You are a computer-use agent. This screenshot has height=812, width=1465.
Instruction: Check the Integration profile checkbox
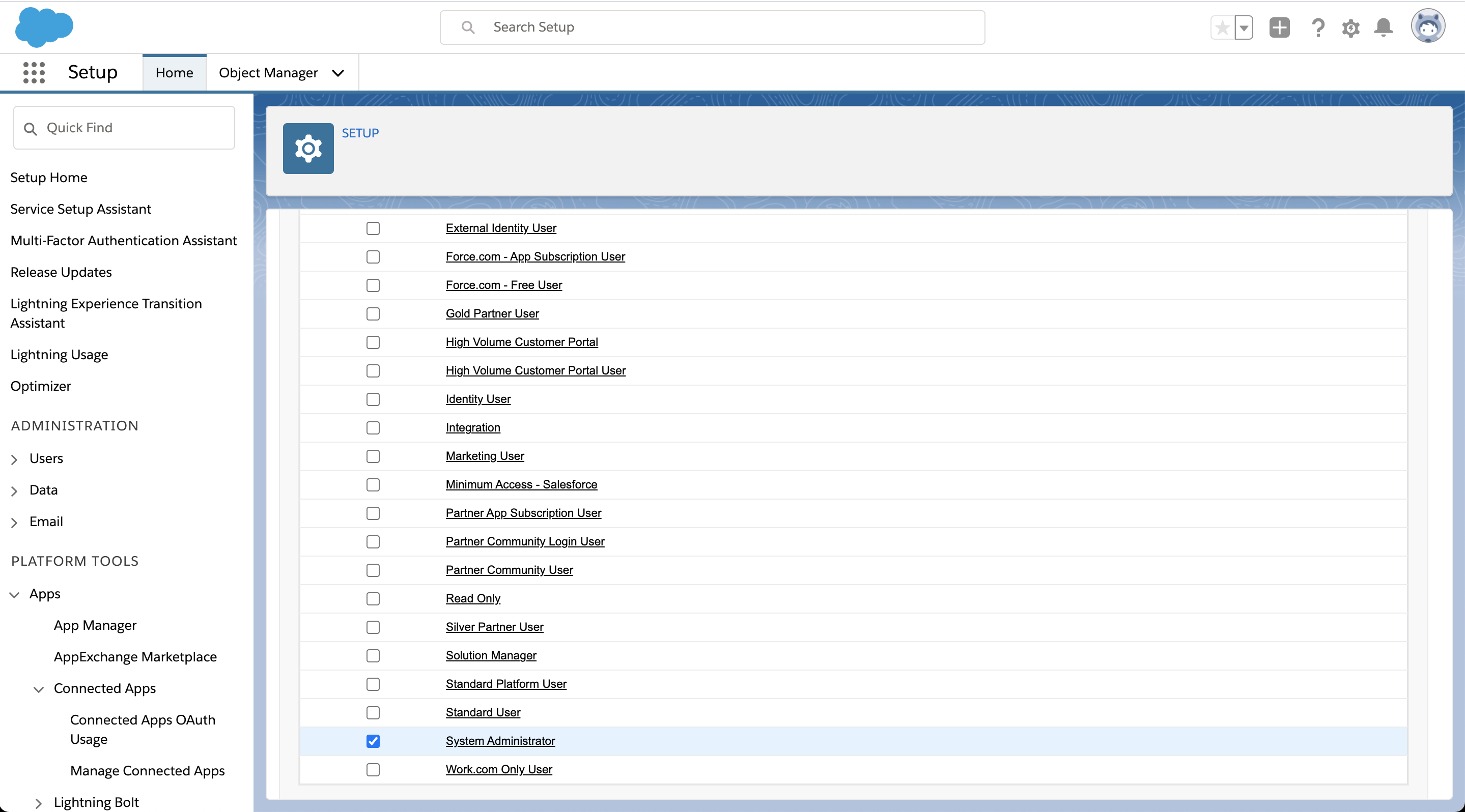pos(373,428)
